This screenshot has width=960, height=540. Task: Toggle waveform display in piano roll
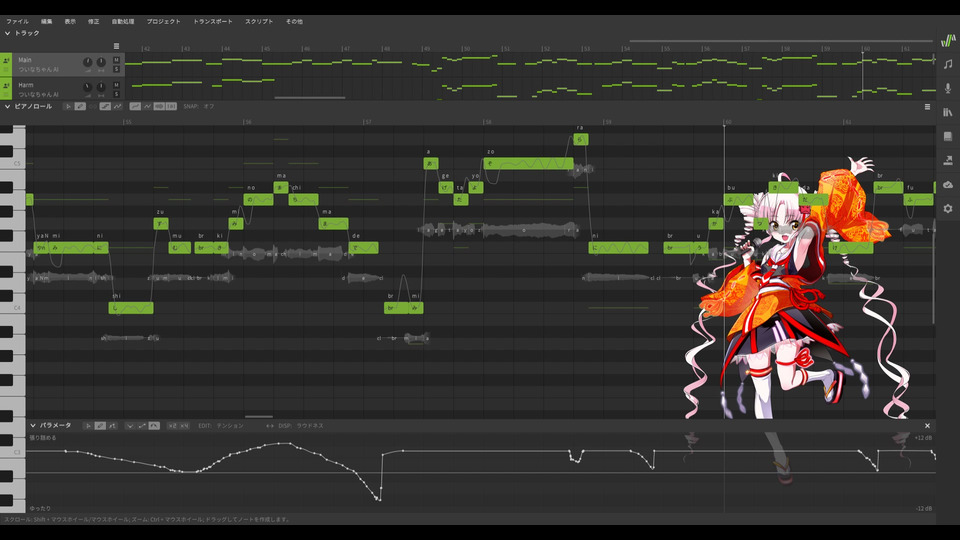159,107
